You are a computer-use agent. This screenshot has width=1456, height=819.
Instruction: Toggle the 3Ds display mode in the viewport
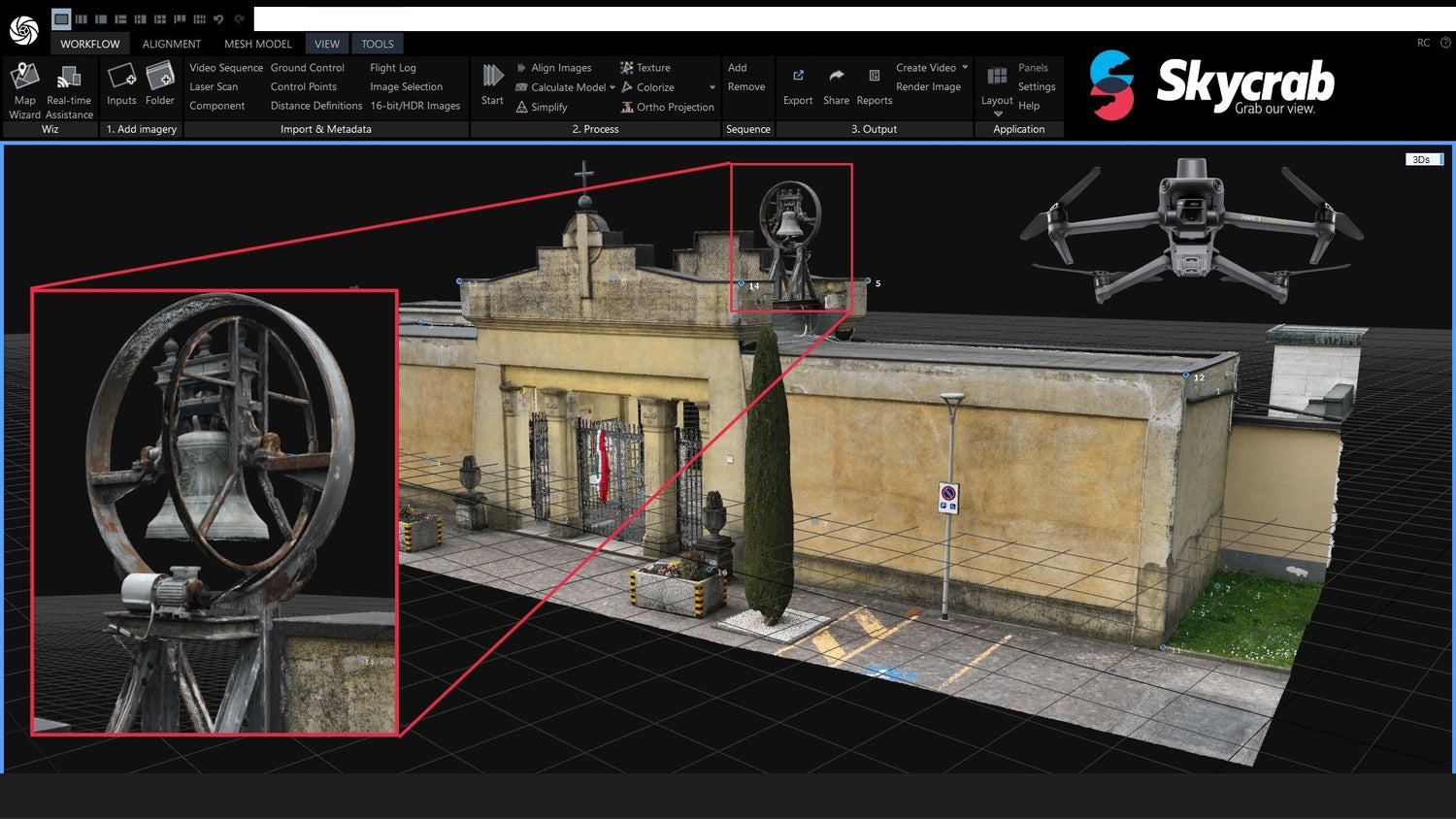tap(1422, 158)
